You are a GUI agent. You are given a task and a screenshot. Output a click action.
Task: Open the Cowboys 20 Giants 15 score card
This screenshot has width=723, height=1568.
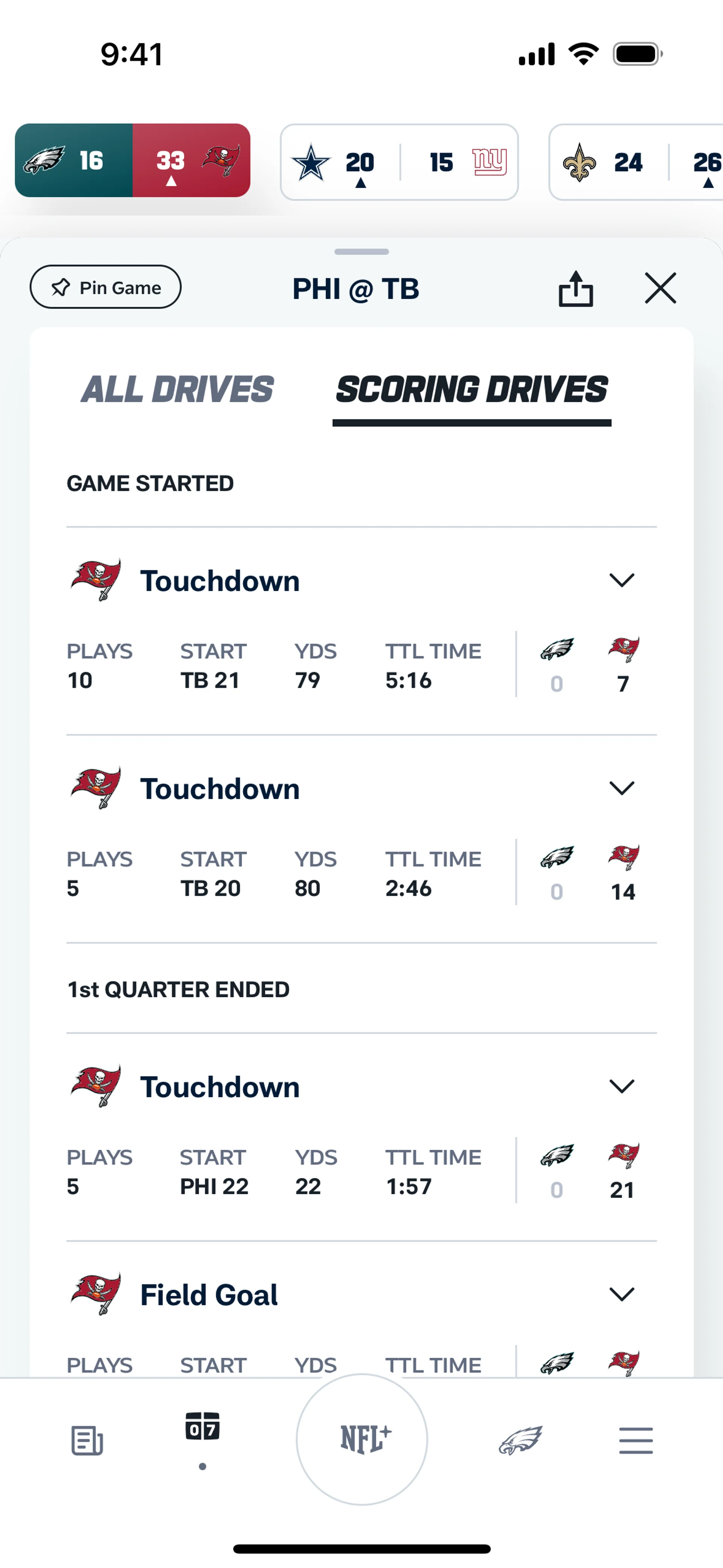pos(399,162)
